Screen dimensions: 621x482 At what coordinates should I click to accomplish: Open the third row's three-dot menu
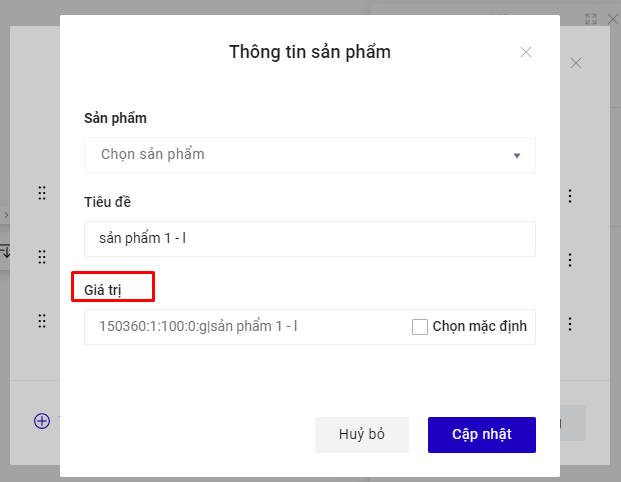click(x=570, y=324)
